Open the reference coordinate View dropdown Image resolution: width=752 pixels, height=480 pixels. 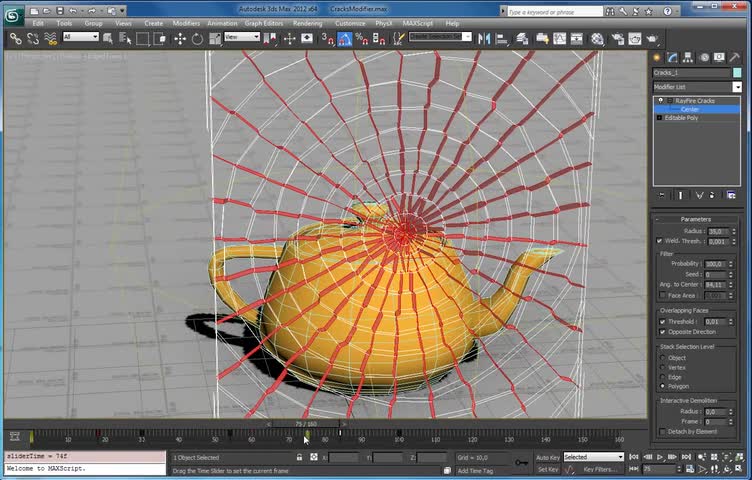tap(241, 37)
